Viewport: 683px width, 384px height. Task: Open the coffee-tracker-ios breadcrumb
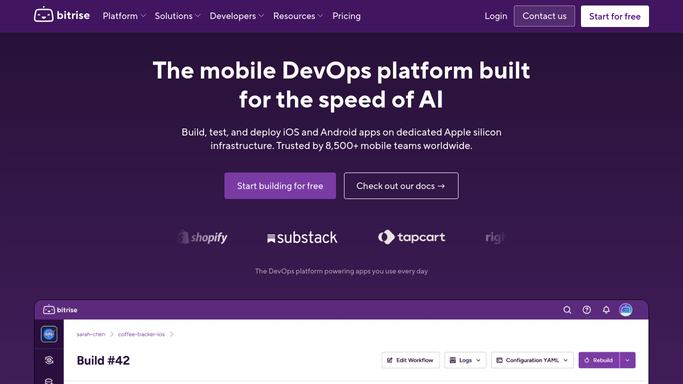coord(141,334)
